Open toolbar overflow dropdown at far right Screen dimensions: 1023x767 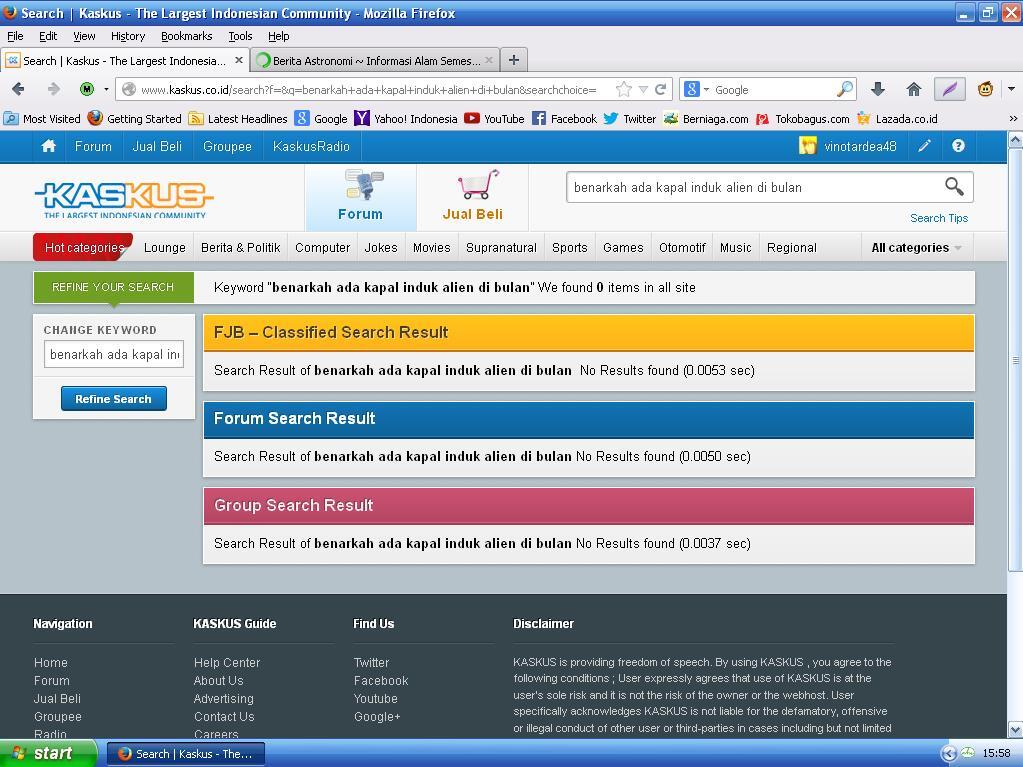click(1011, 89)
